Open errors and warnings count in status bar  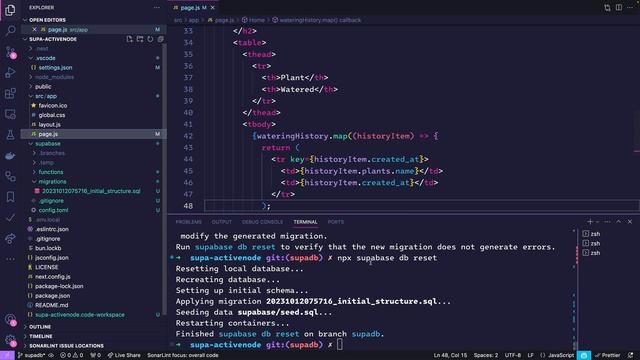coord(71,356)
